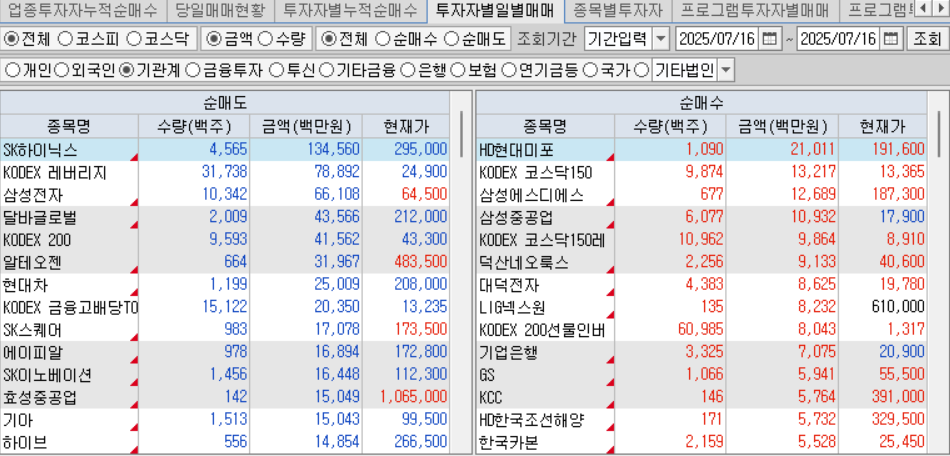The image size is (950, 456).
Task: Click the 순매수 table vertical scrollbar
Action: (939, 134)
